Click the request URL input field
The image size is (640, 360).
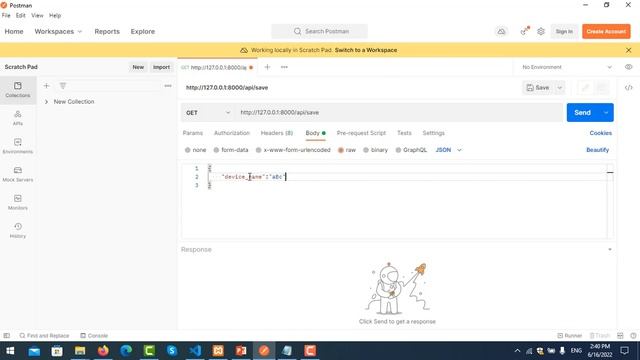click(x=399, y=113)
